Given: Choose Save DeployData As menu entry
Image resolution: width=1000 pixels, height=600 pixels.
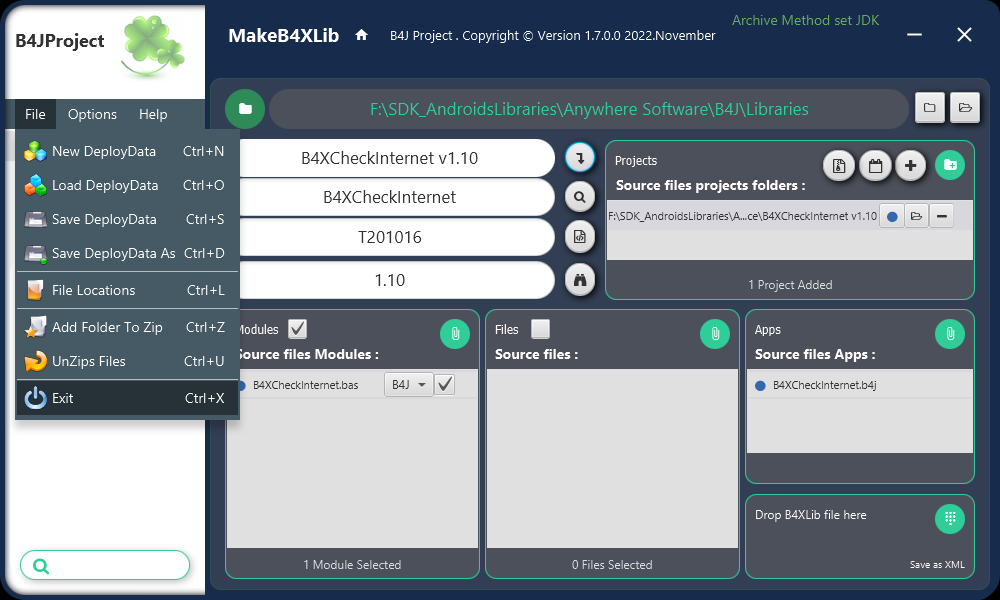Looking at the screenshot, I should pos(127,253).
